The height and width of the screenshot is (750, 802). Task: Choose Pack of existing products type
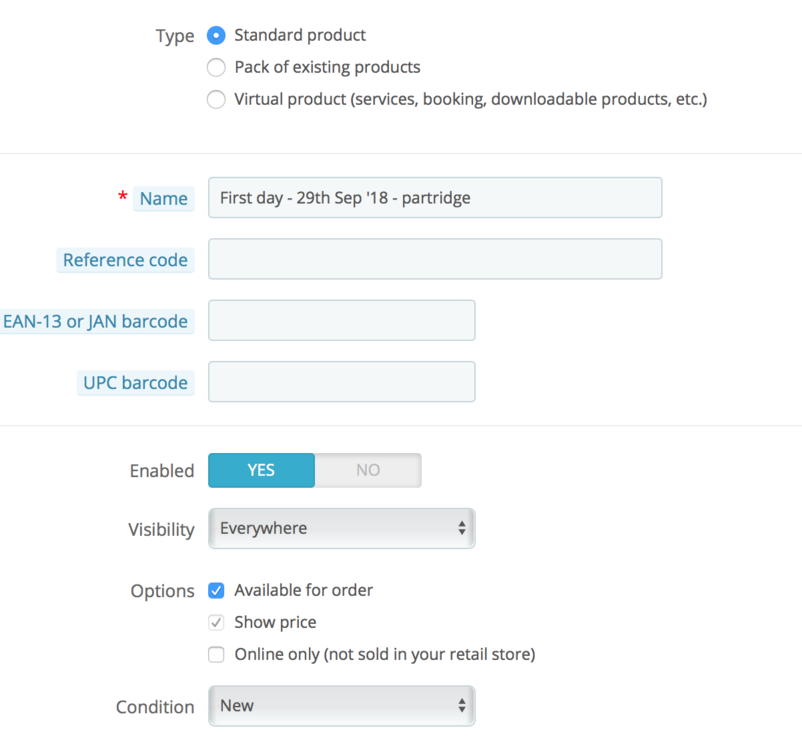pos(216,67)
